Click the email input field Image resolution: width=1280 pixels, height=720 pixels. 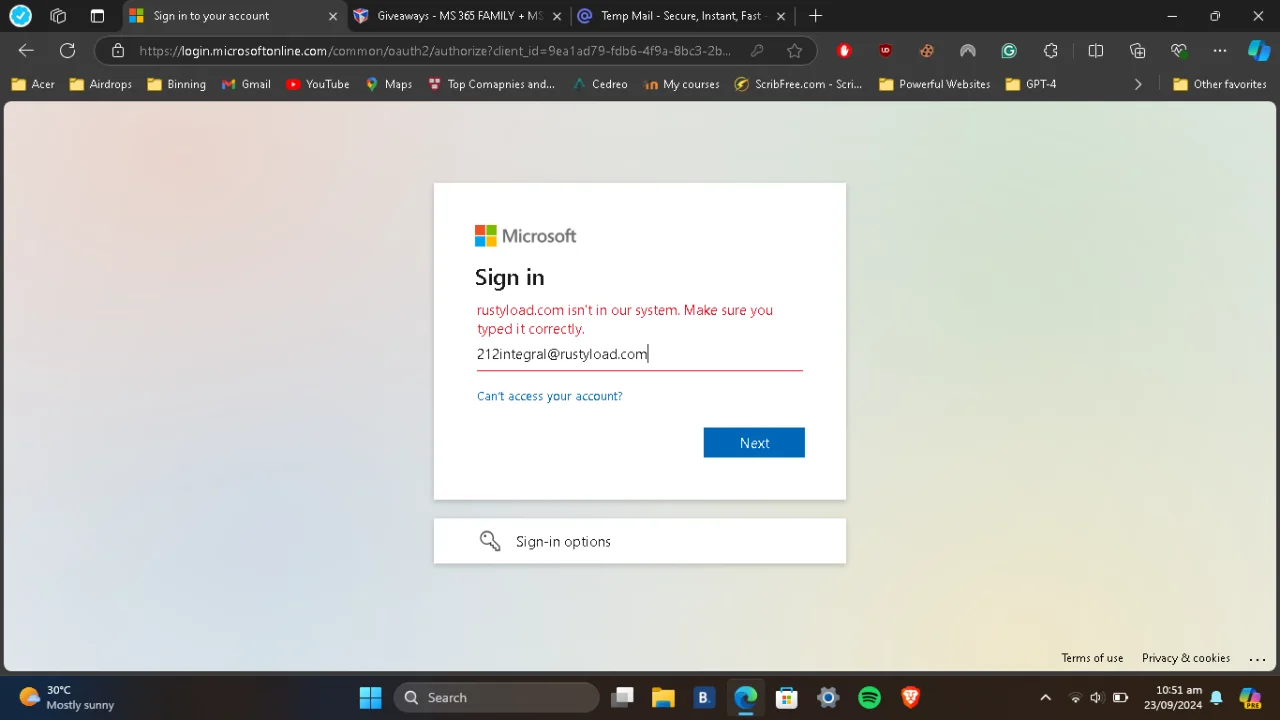(639, 354)
